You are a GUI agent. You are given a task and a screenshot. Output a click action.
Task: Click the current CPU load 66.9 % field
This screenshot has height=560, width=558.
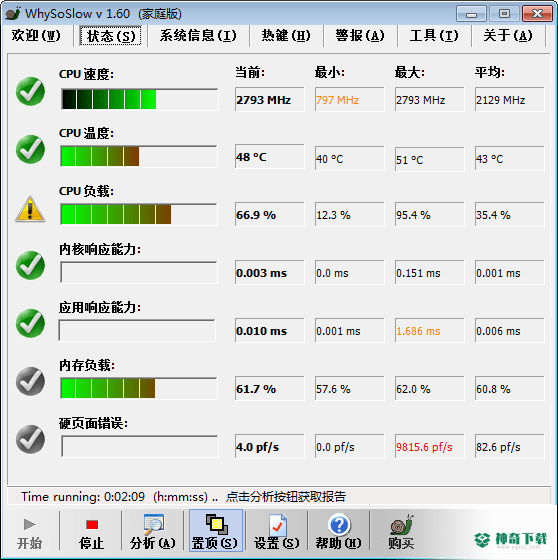[270, 215]
